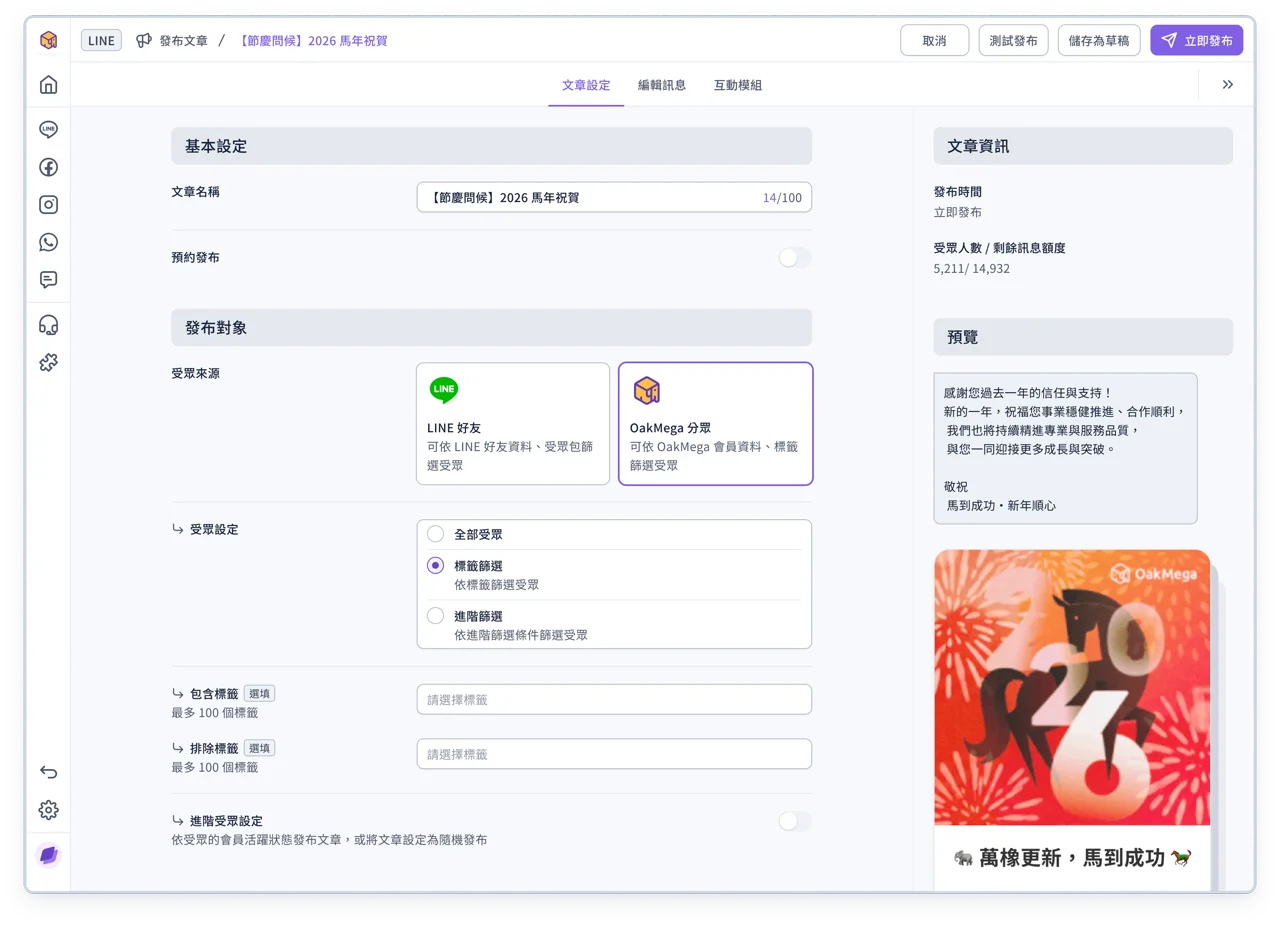Click the 受眾人數 value 5,211/ 14,932
This screenshot has width=1280, height=926.
[x=971, y=269]
